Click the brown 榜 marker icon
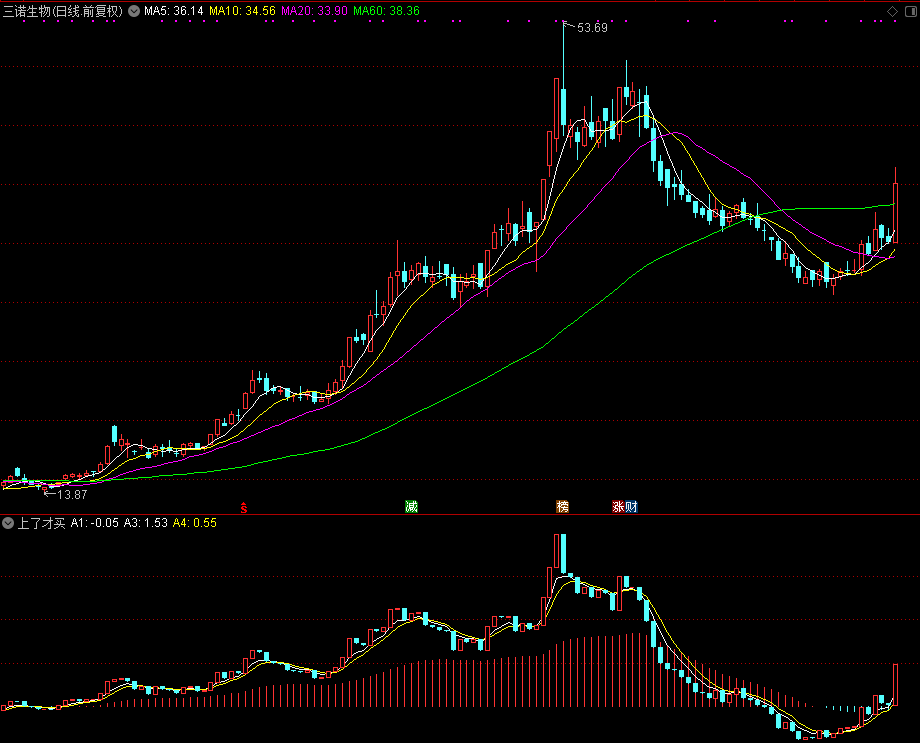Image resolution: width=920 pixels, height=743 pixels. point(562,506)
